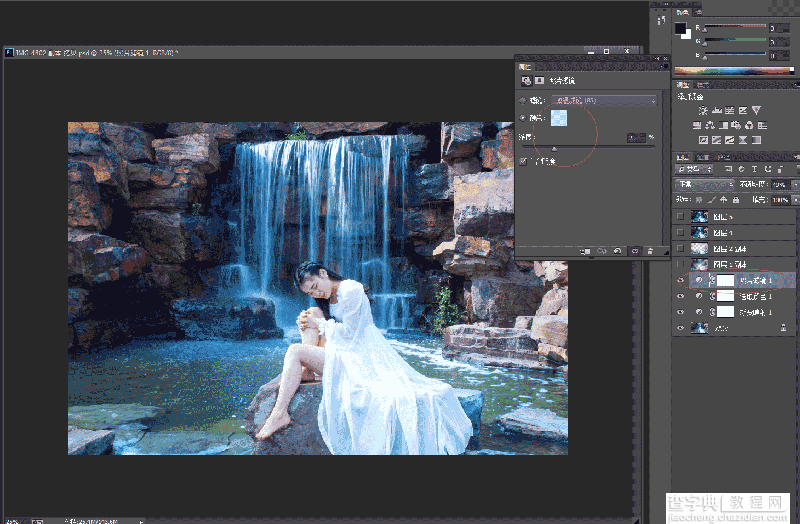
Task: Select the Color radio button in Properties
Action: pos(522,118)
